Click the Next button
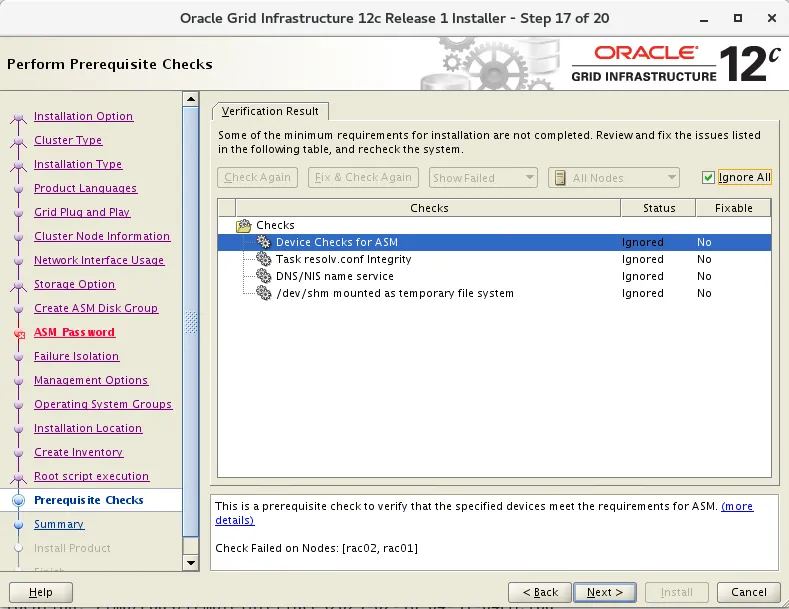Screen dimensions: 789x609 click(x=605, y=592)
